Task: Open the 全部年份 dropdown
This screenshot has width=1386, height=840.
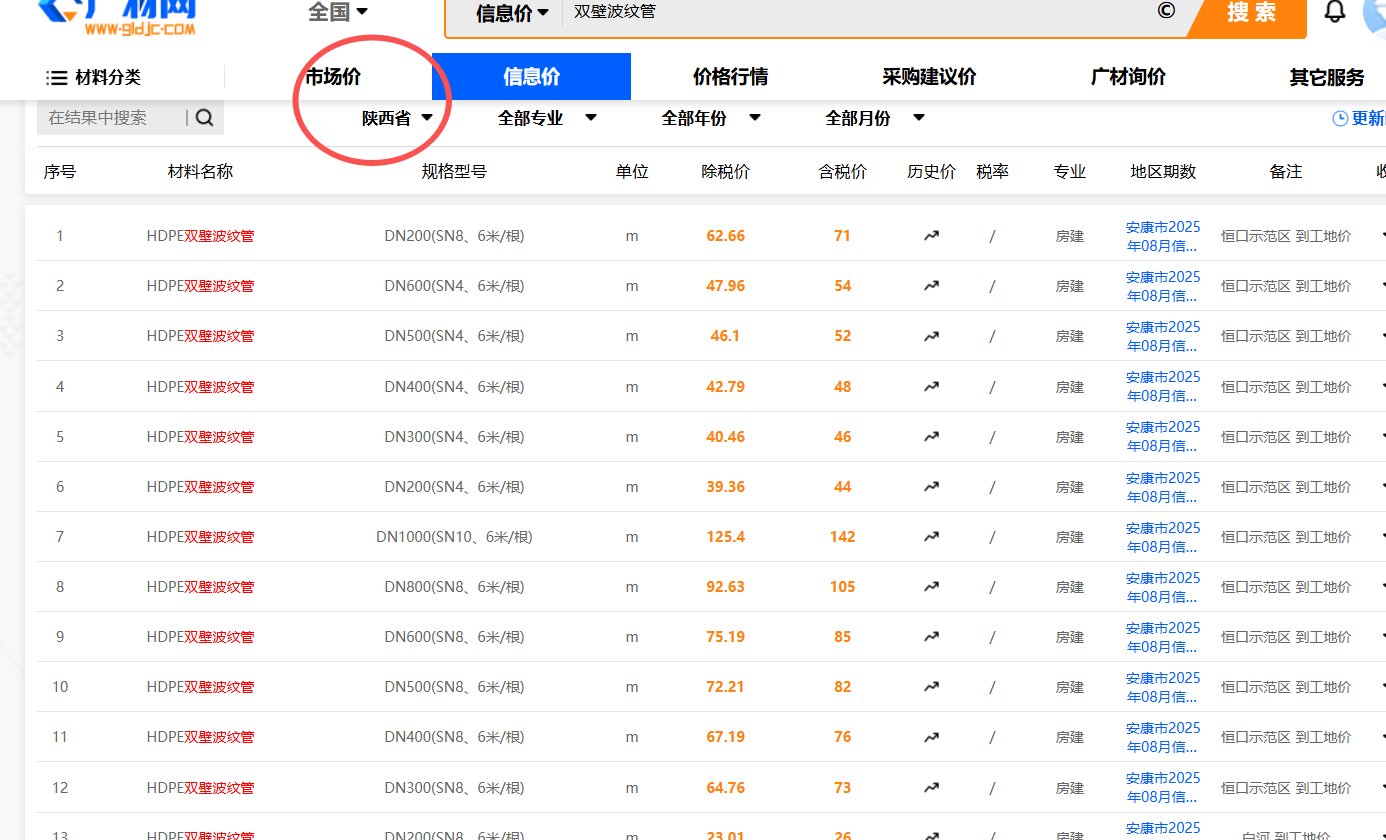Action: click(711, 117)
